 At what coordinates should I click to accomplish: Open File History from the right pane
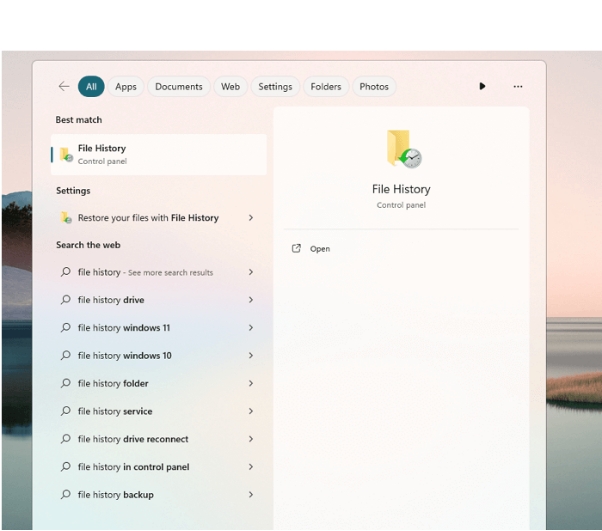pos(320,249)
